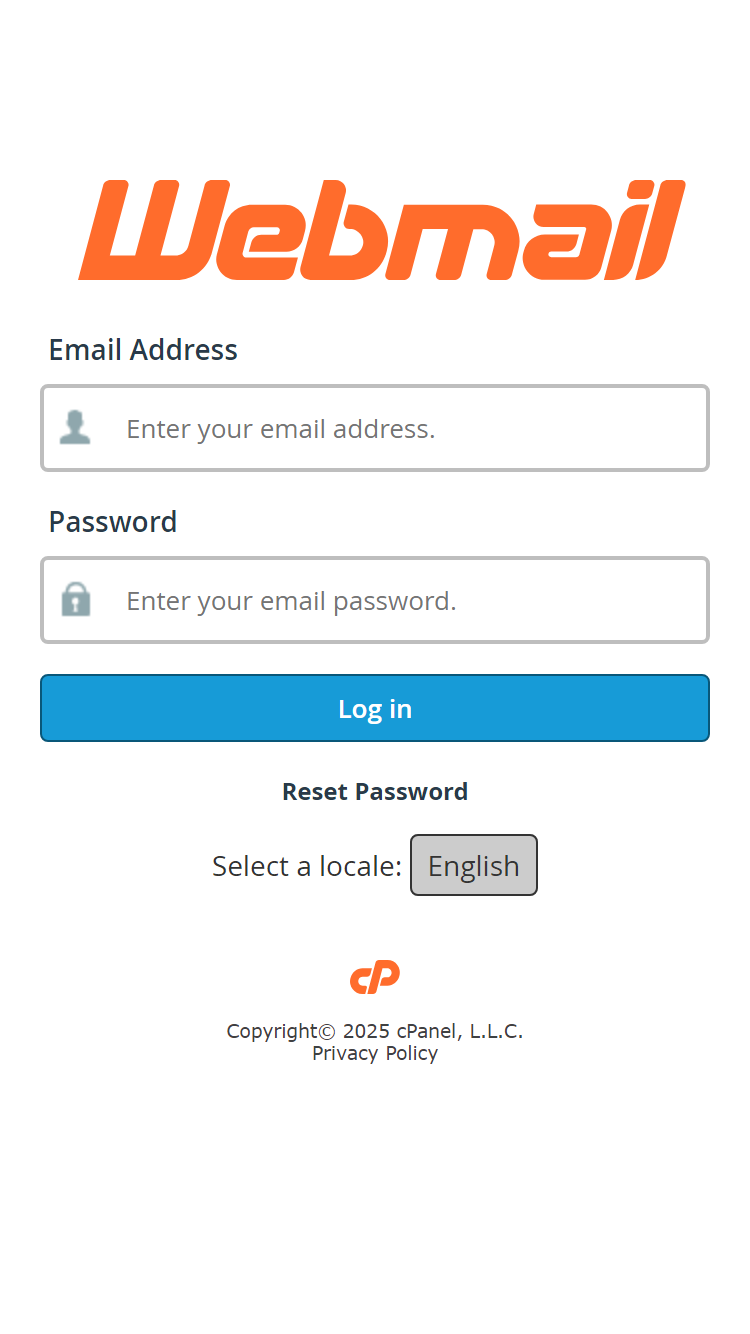Click the 'Select a locale:' label text
The height and width of the screenshot is (1334, 750).
307,866
